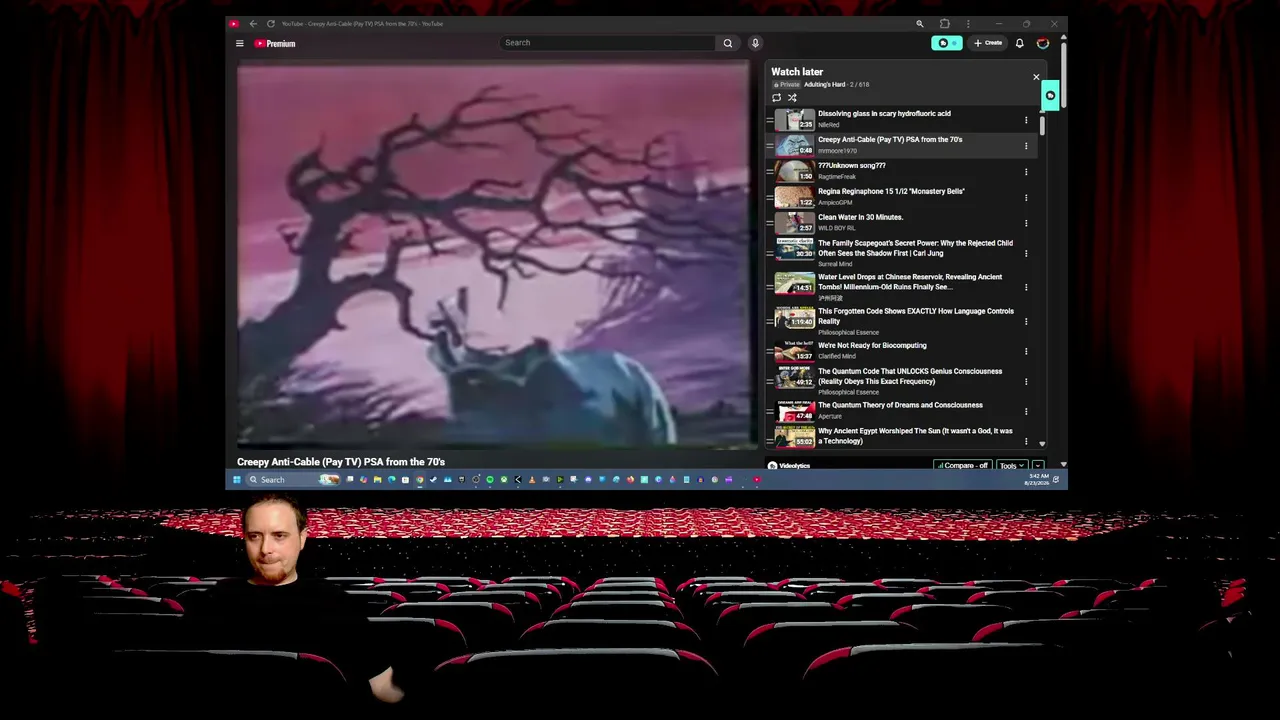The height and width of the screenshot is (720, 1280).
Task: Open options for Creepy Anti-Cable PSA video
Action: point(1025,146)
